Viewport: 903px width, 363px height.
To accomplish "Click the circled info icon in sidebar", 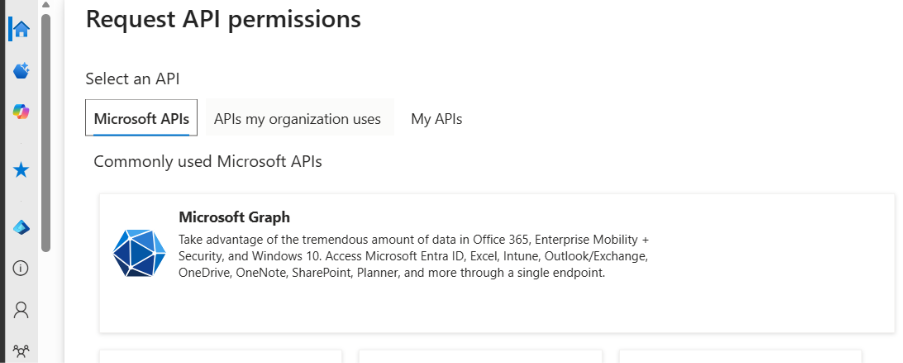I will tap(21, 268).
